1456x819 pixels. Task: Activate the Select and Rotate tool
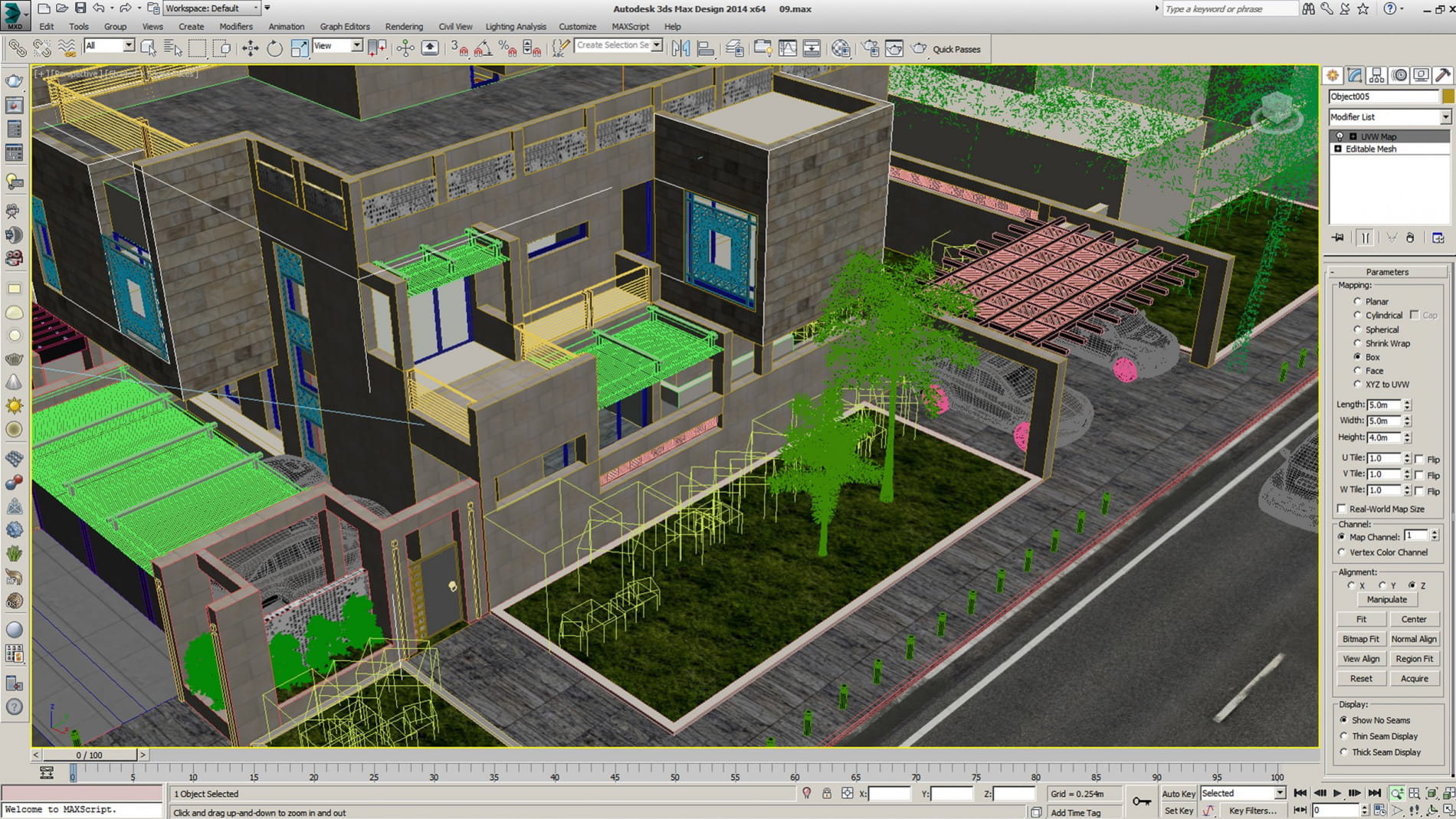tap(274, 48)
